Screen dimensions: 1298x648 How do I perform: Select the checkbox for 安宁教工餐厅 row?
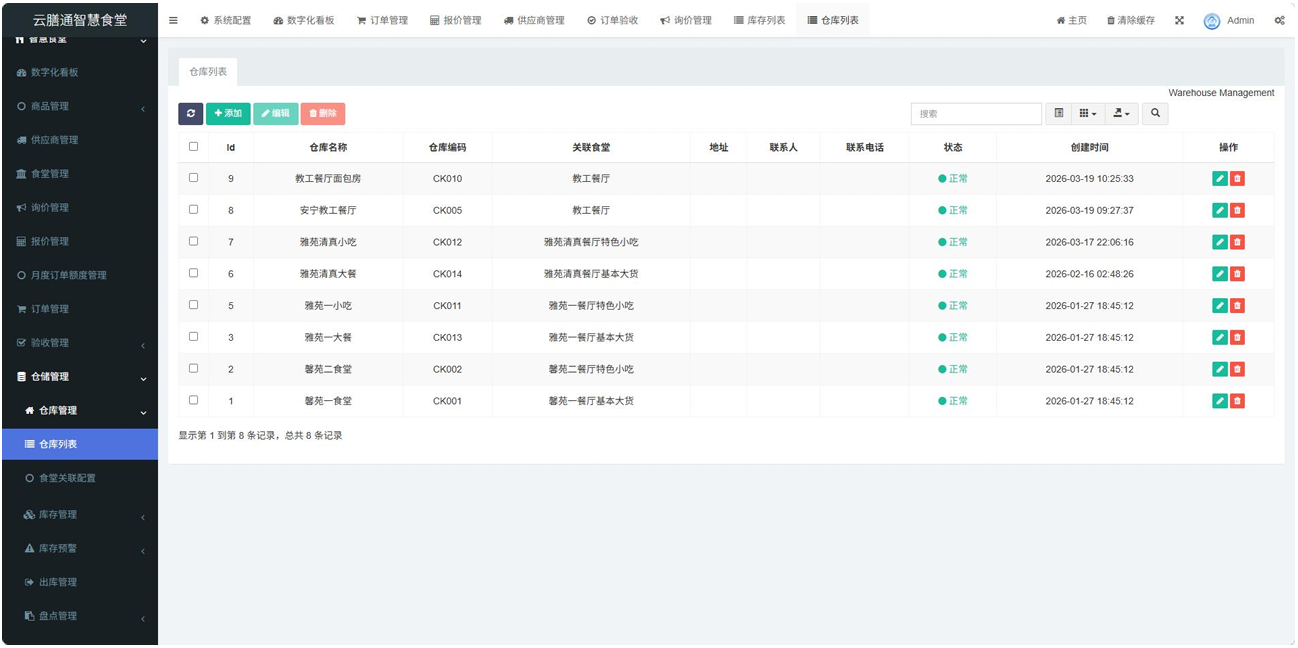point(193,210)
